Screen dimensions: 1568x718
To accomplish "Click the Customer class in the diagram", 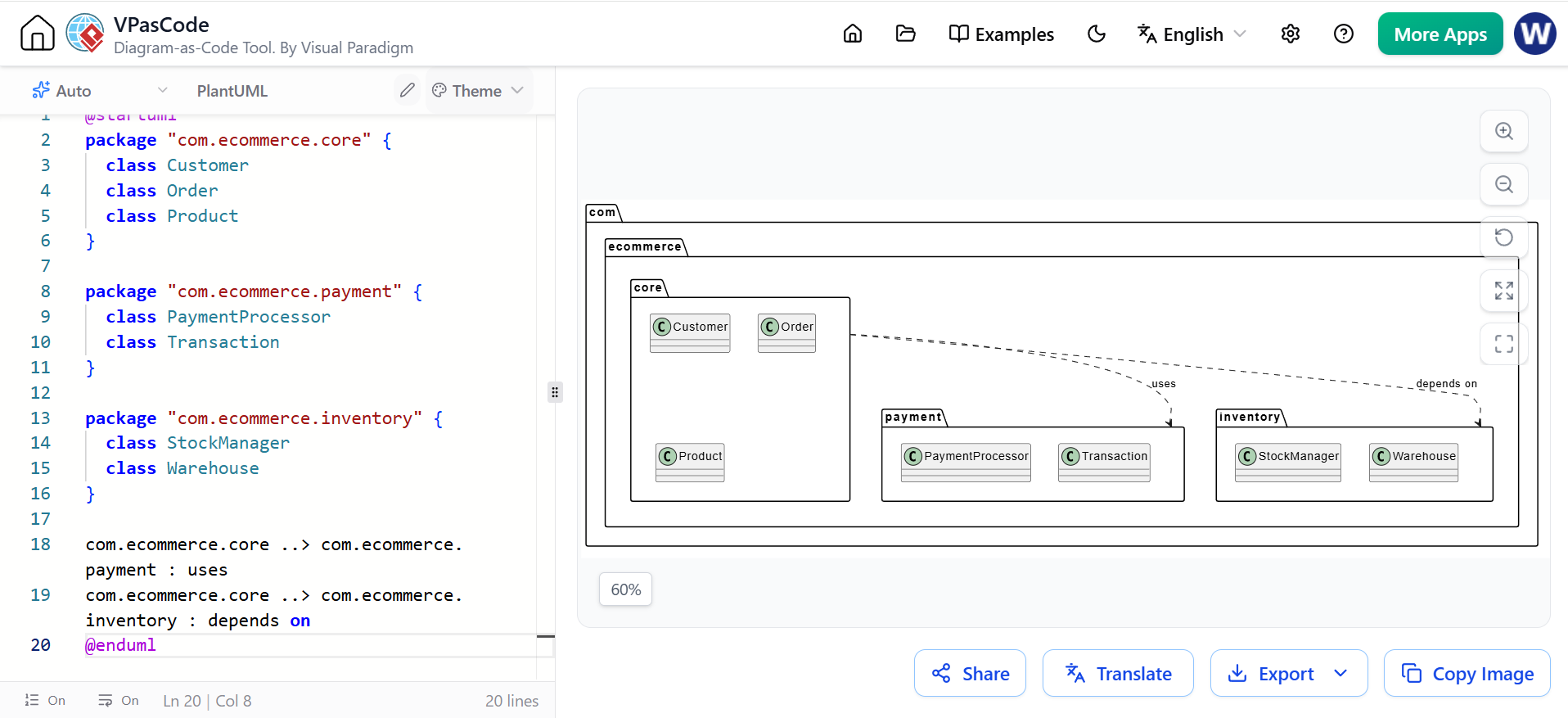I will [x=690, y=332].
